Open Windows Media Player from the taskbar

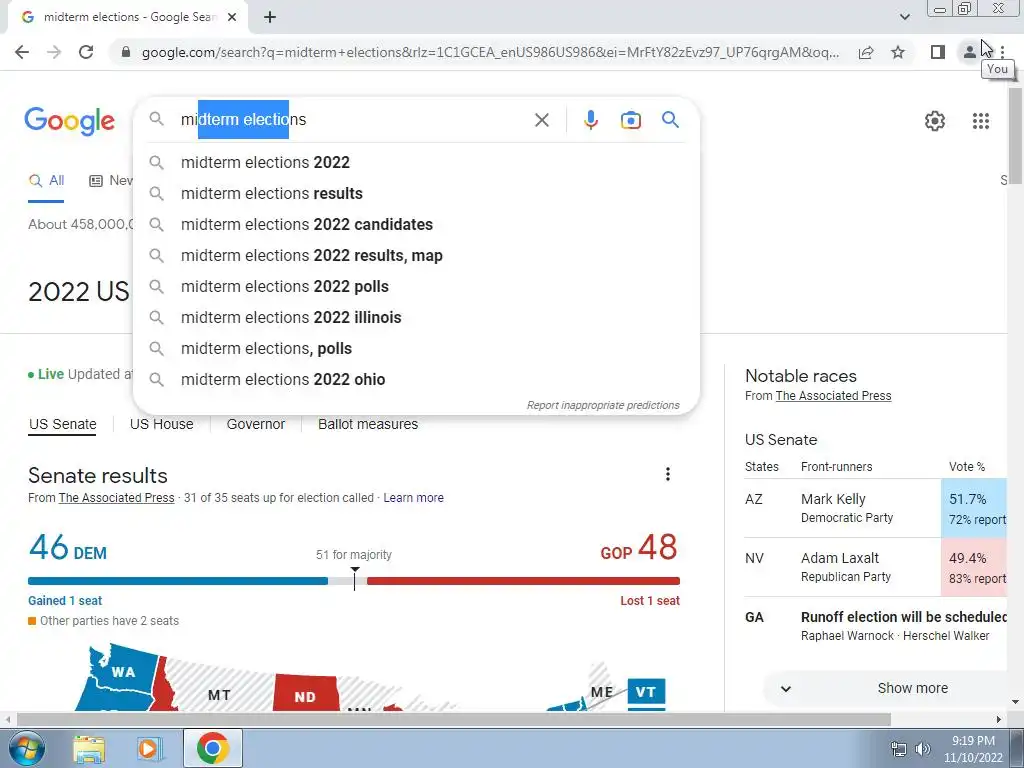coord(149,748)
